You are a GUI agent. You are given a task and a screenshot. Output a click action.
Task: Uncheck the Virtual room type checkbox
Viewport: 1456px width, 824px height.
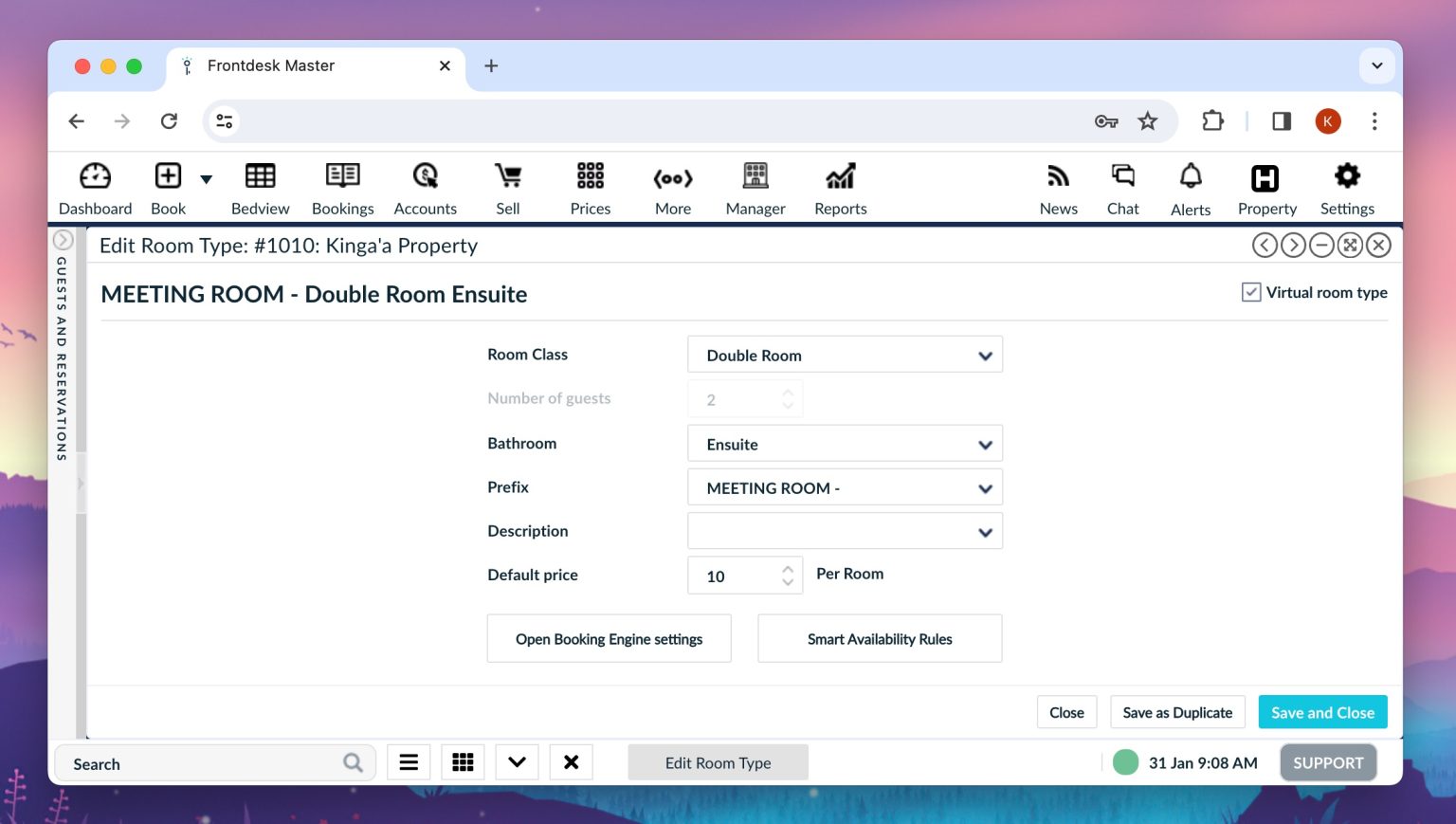point(1251,292)
